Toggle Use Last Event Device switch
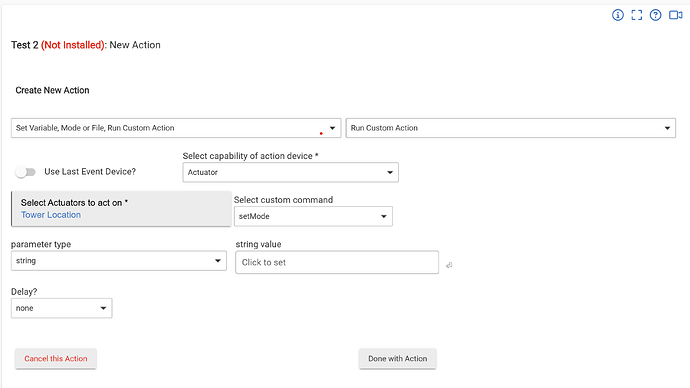The height and width of the screenshot is (388, 690). pyautogui.click(x=26, y=172)
